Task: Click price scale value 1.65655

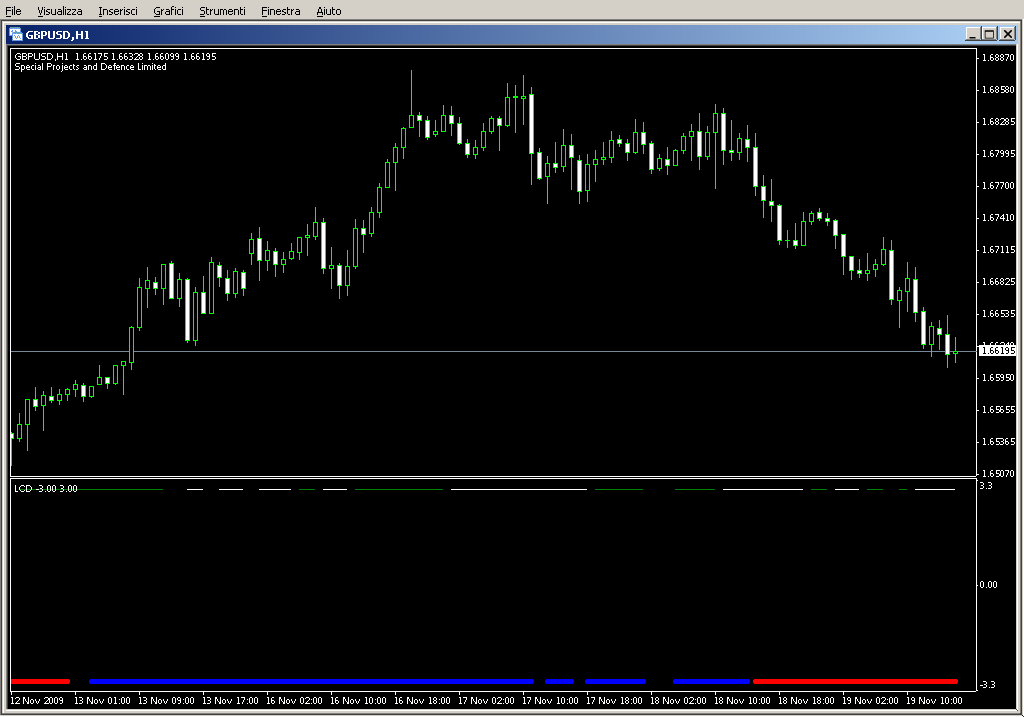Action: [999, 409]
